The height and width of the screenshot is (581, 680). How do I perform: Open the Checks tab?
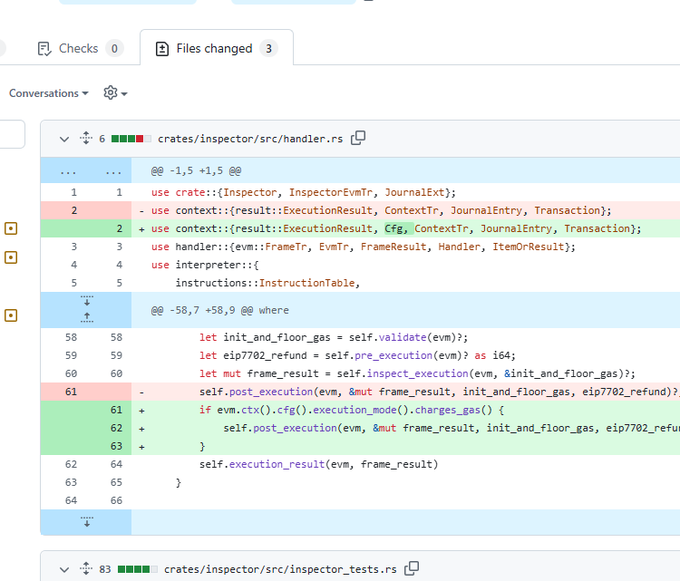(80, 49)
